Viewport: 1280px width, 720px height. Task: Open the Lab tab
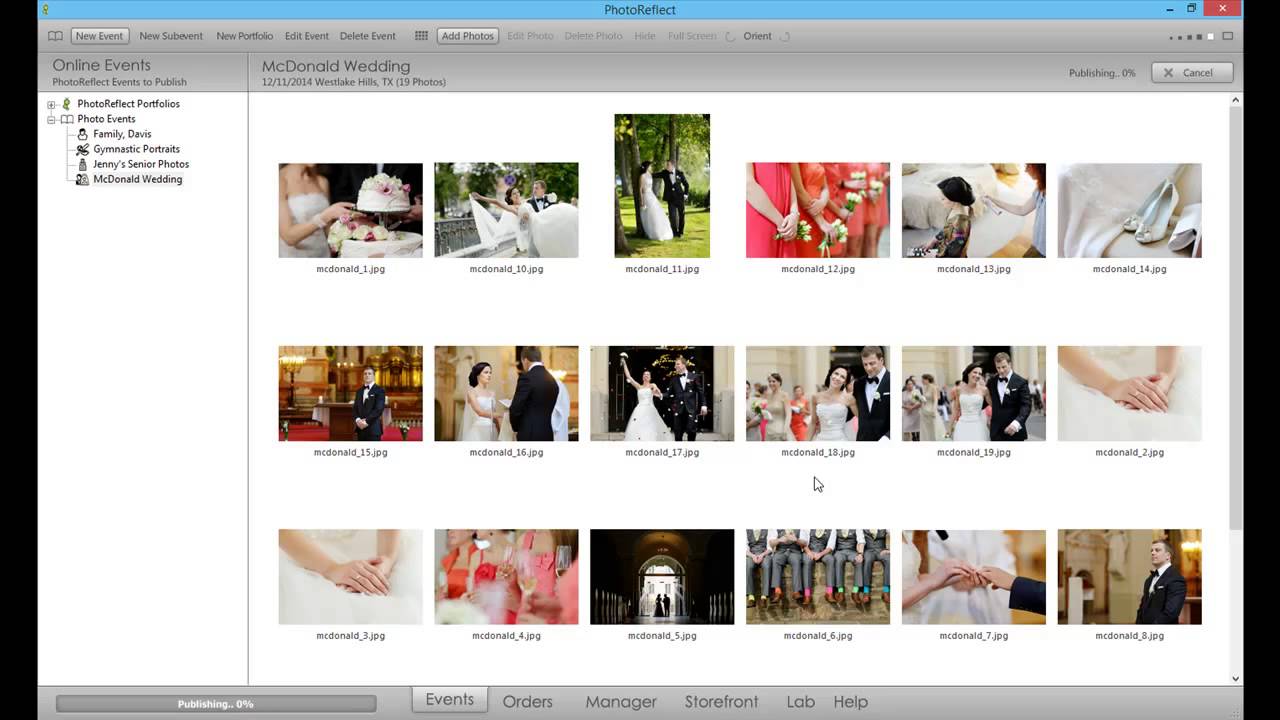(800, 702)
